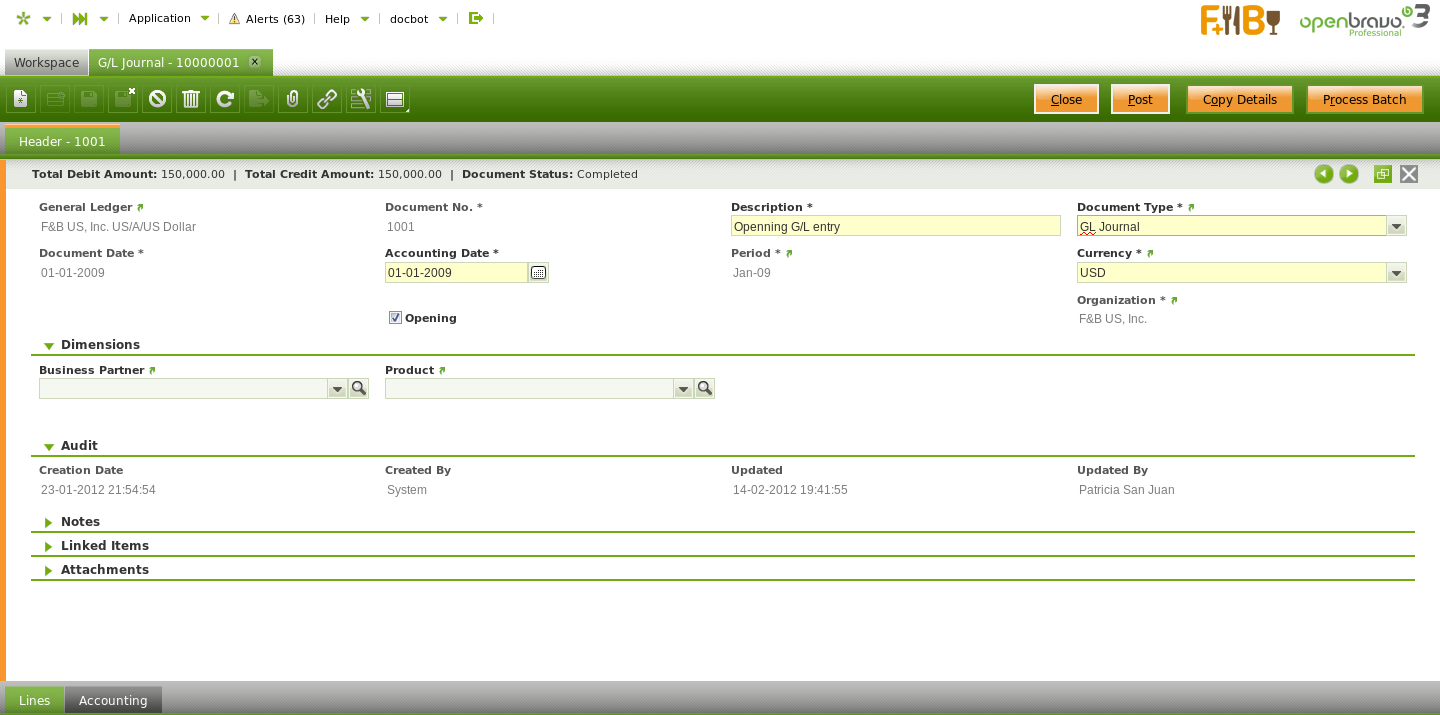Open attachments via the paperclip icon
This screenshot has height=715, width=1440.
coord(293,99)
